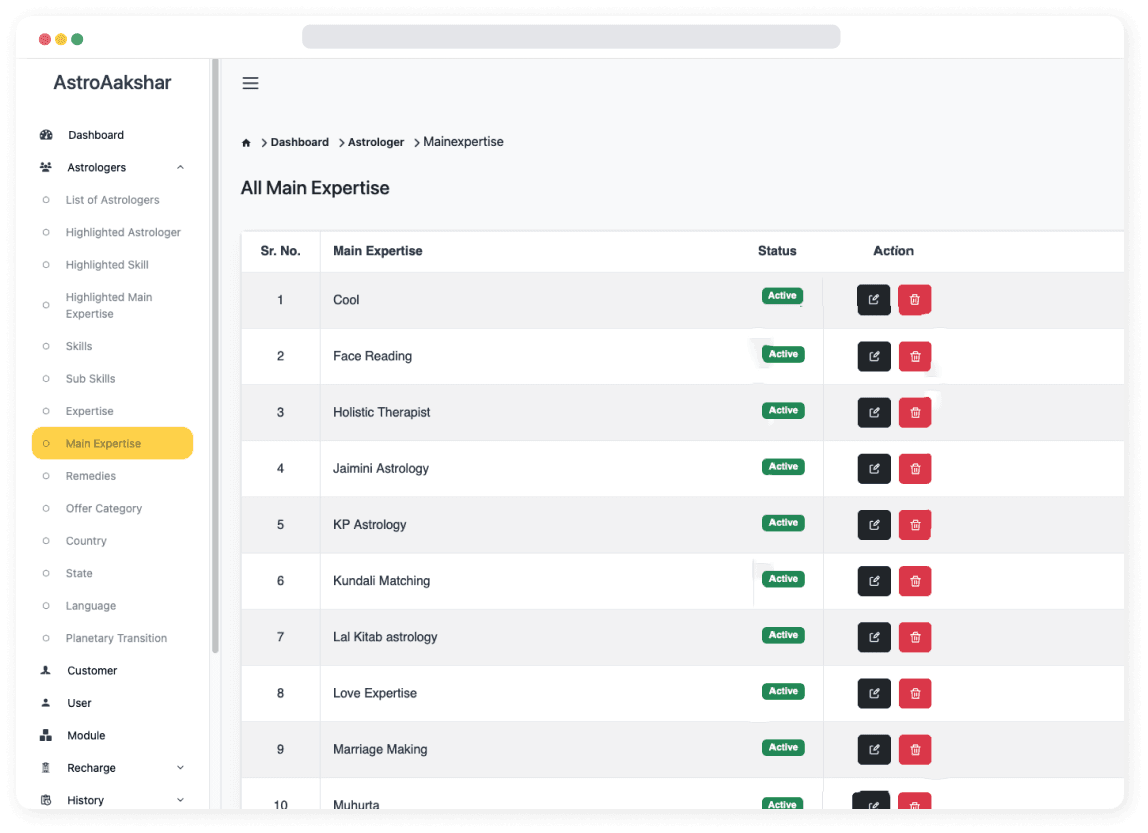Edit the Love Expertise entry
Screen dimensions: 1148x833
(872, 693)
